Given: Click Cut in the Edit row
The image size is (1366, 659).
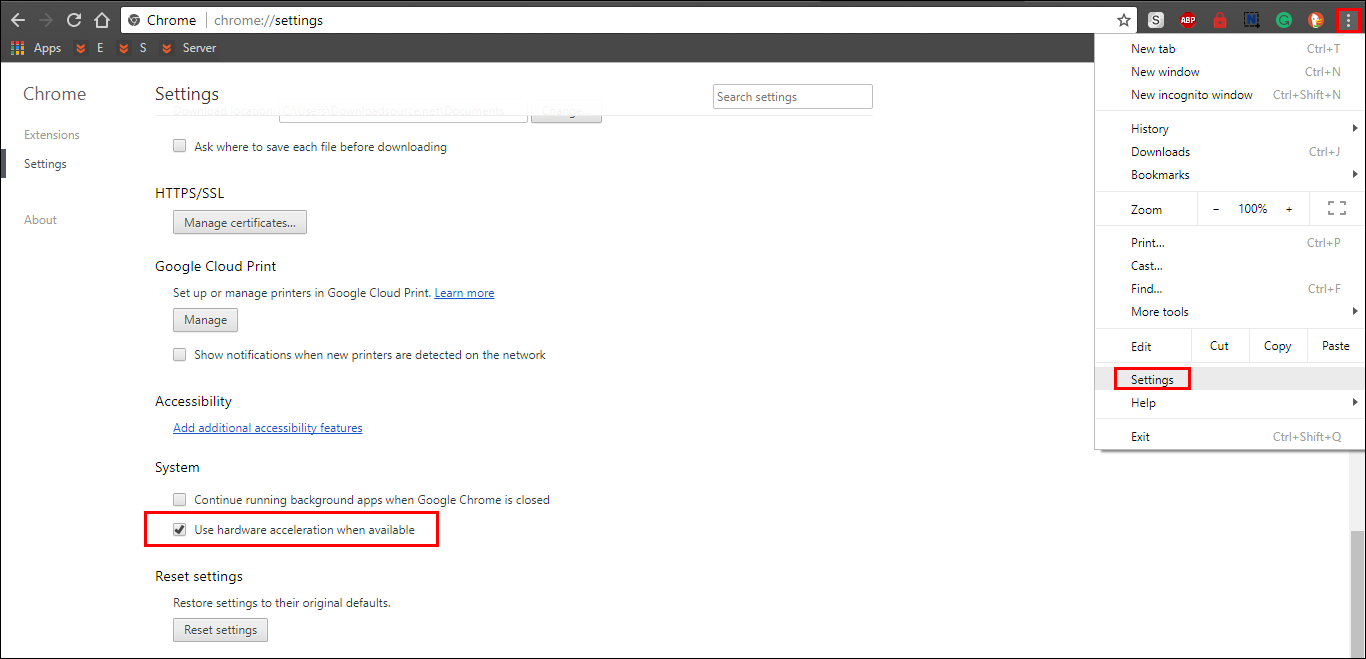Looking at the screenshot, I should click(x=1219, y=345).
